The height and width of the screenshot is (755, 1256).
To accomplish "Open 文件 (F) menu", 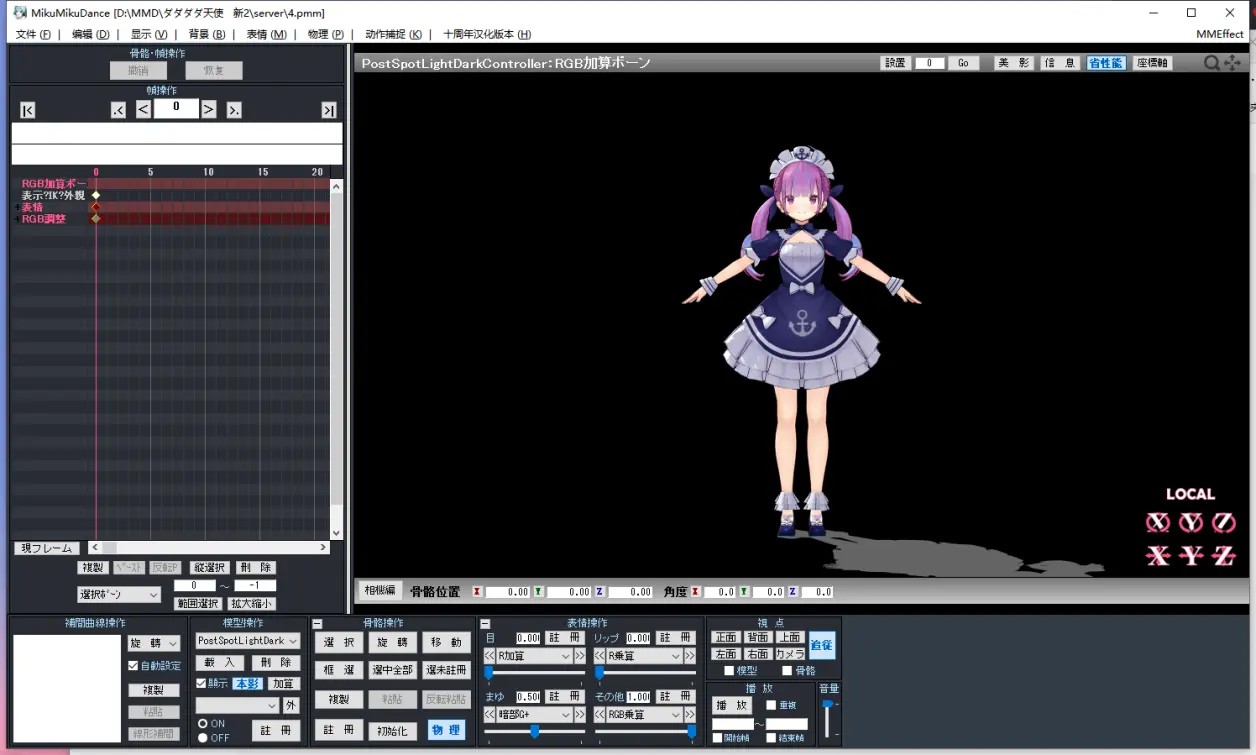I will (33, 34).
